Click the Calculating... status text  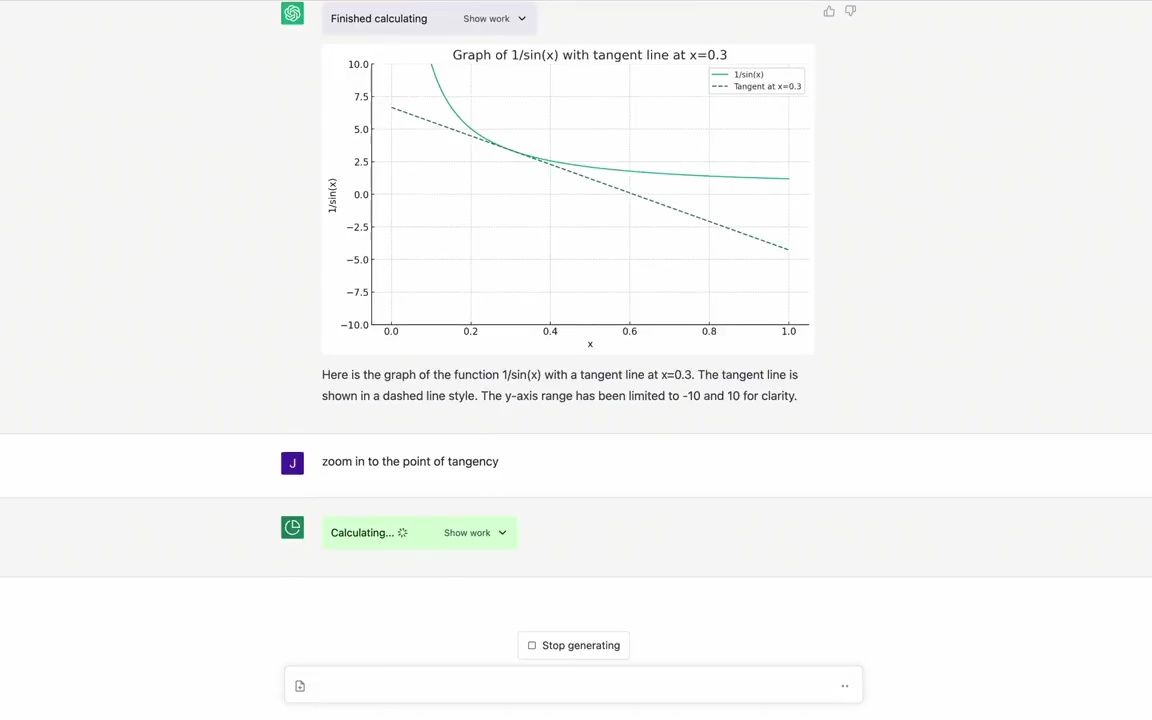tap(362, 533)
